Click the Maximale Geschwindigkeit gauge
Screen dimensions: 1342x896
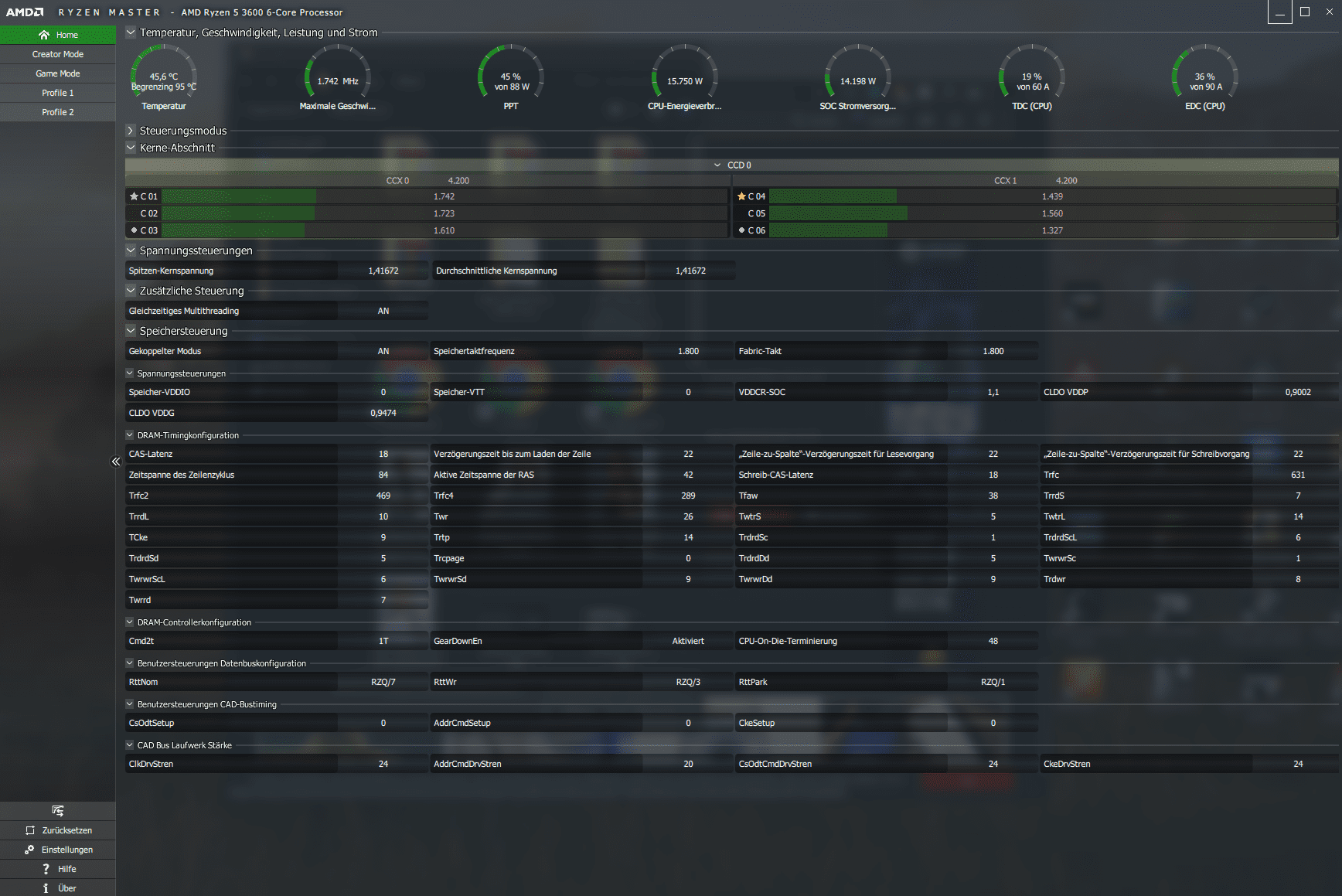click(338, 77)
